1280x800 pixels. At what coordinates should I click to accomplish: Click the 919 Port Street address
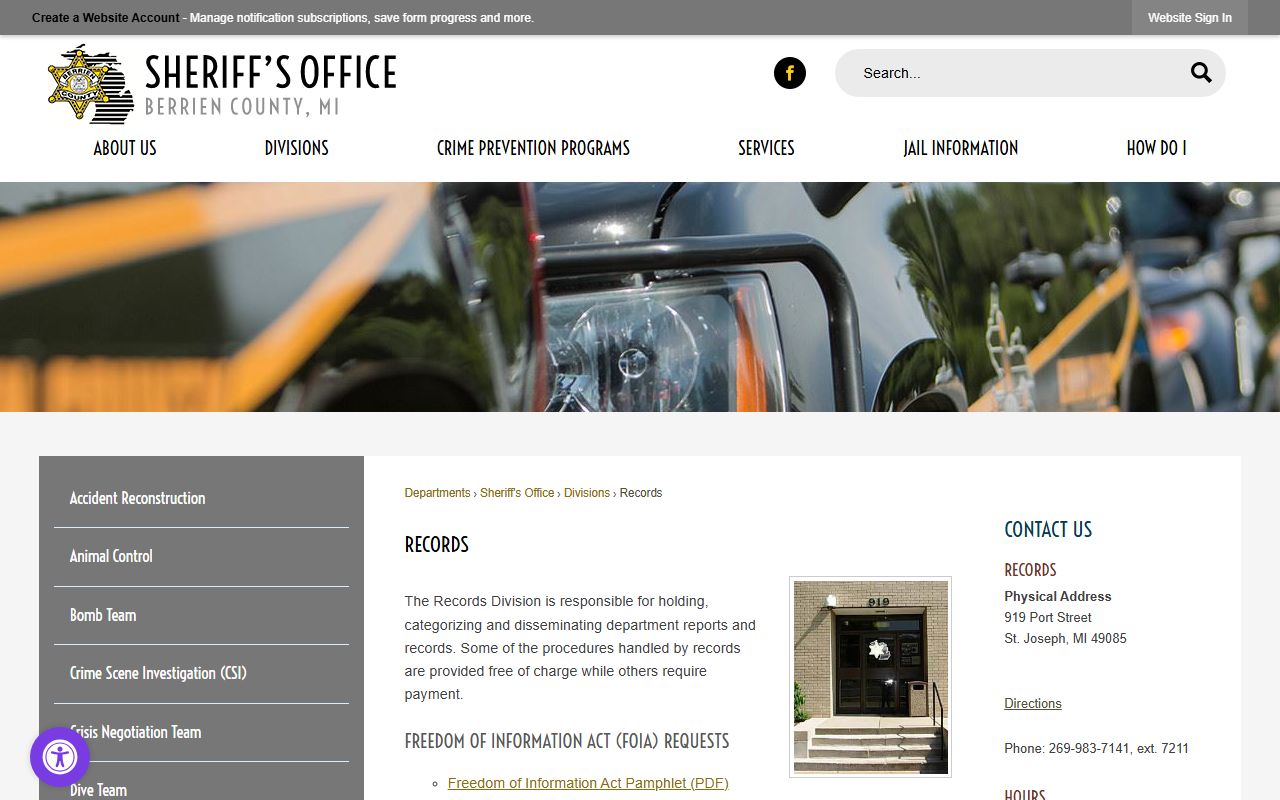(x=1048, y=618)
